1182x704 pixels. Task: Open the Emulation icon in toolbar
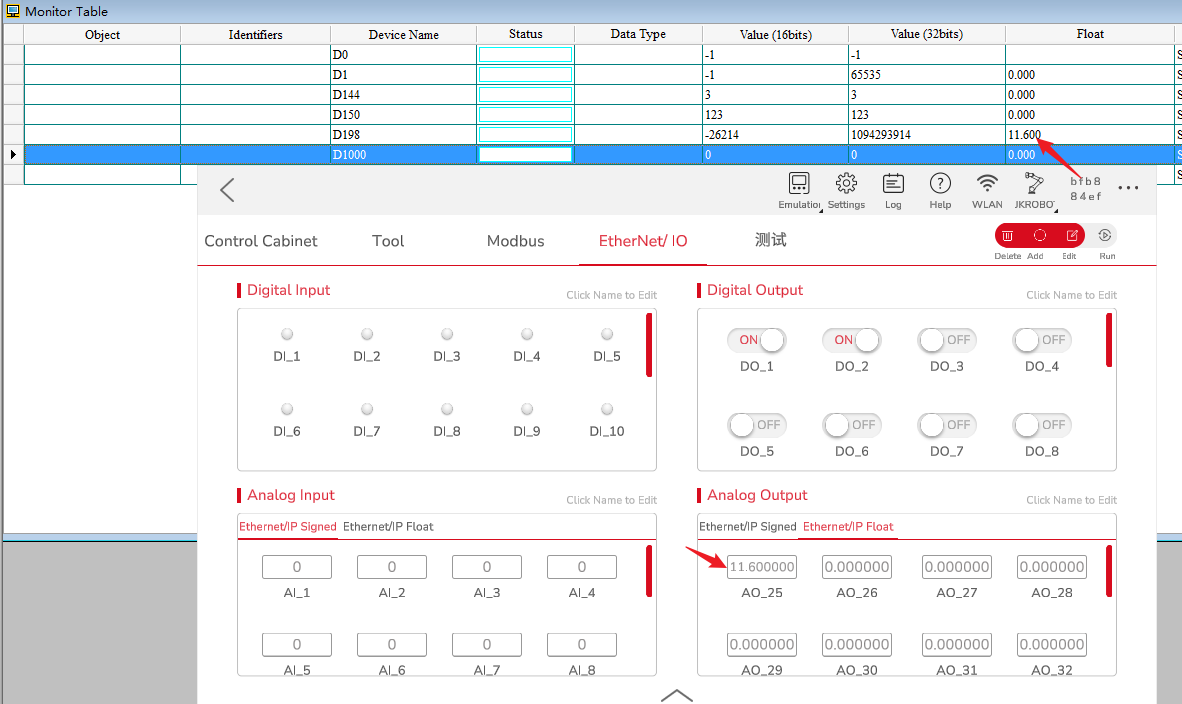798,184
